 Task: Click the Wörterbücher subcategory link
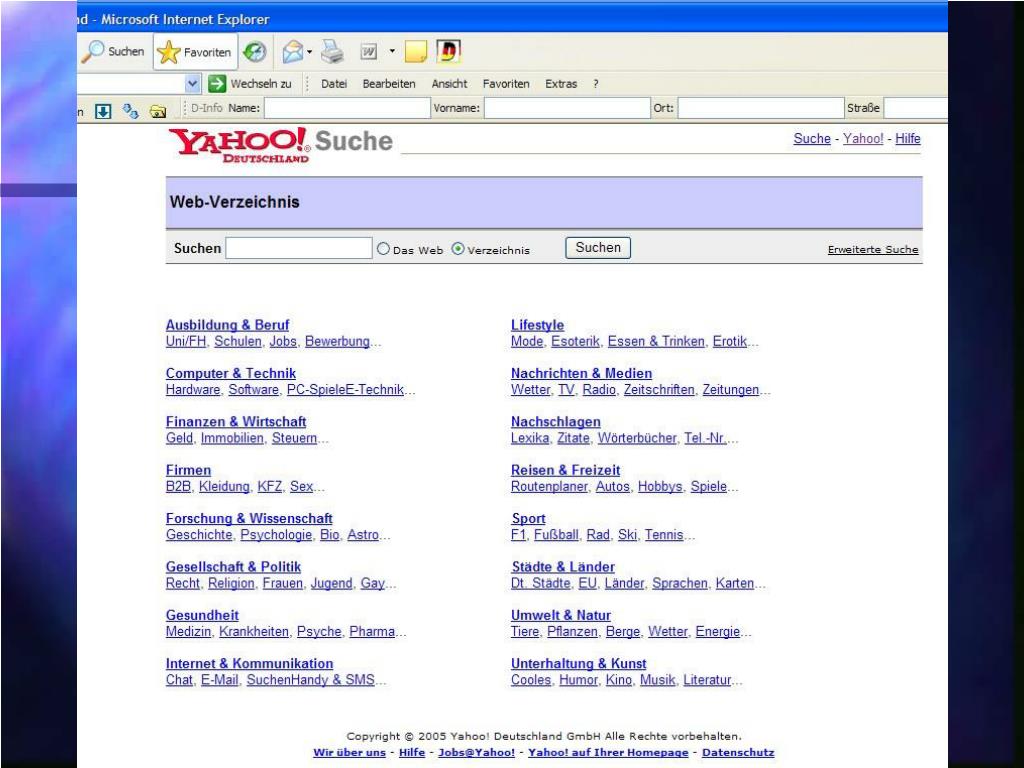click(x=637, y=438)
